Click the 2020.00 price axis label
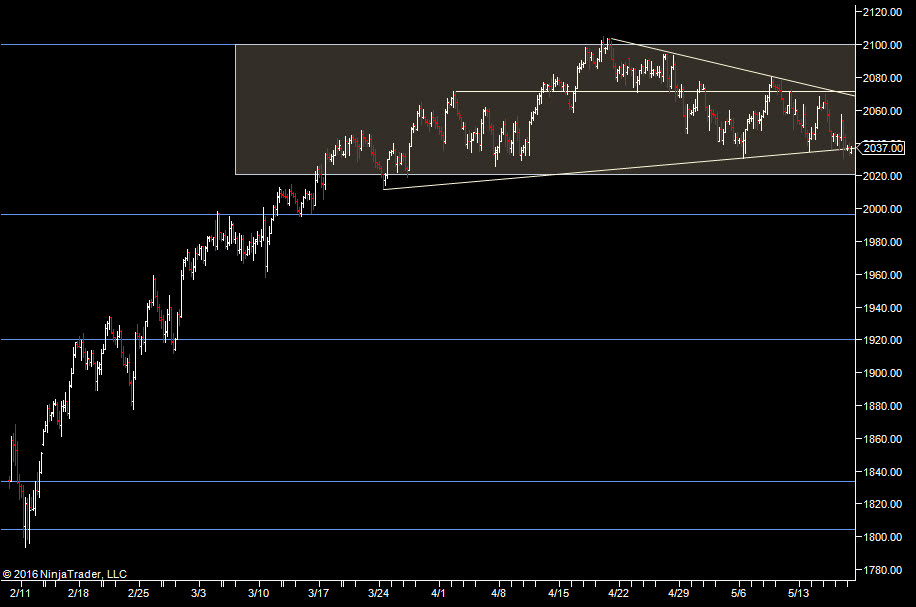This screenshot has height=607, width=916. point(882,176)
